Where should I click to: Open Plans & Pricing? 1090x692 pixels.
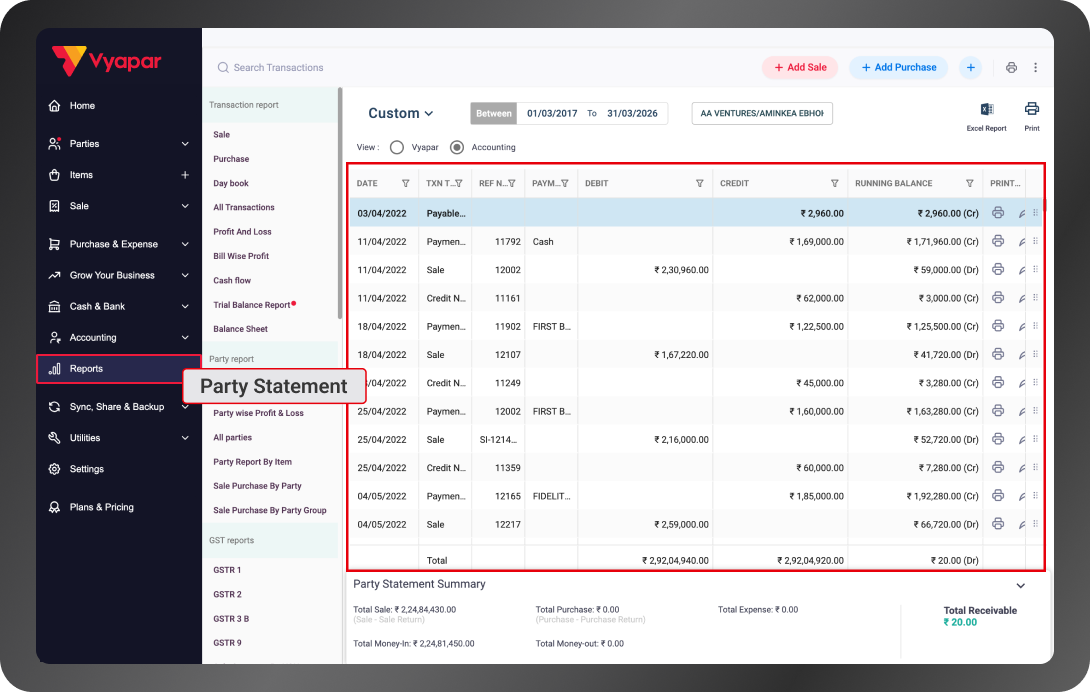click(x=101, y=507)
